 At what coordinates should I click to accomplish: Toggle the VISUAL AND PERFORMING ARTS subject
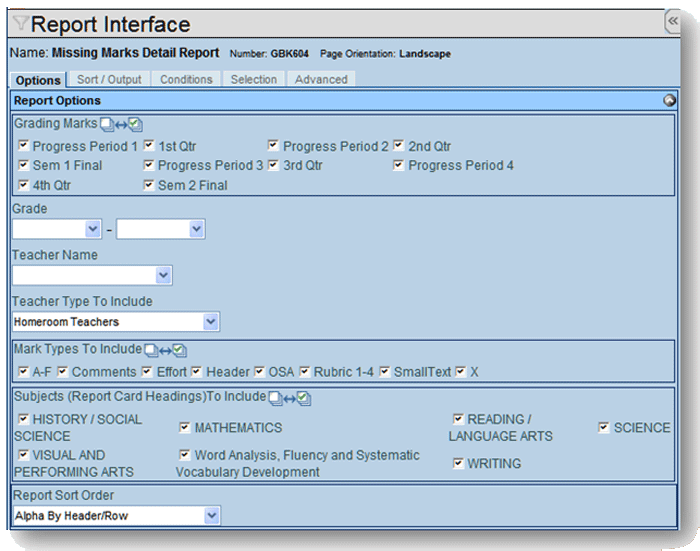pos(23,455)
